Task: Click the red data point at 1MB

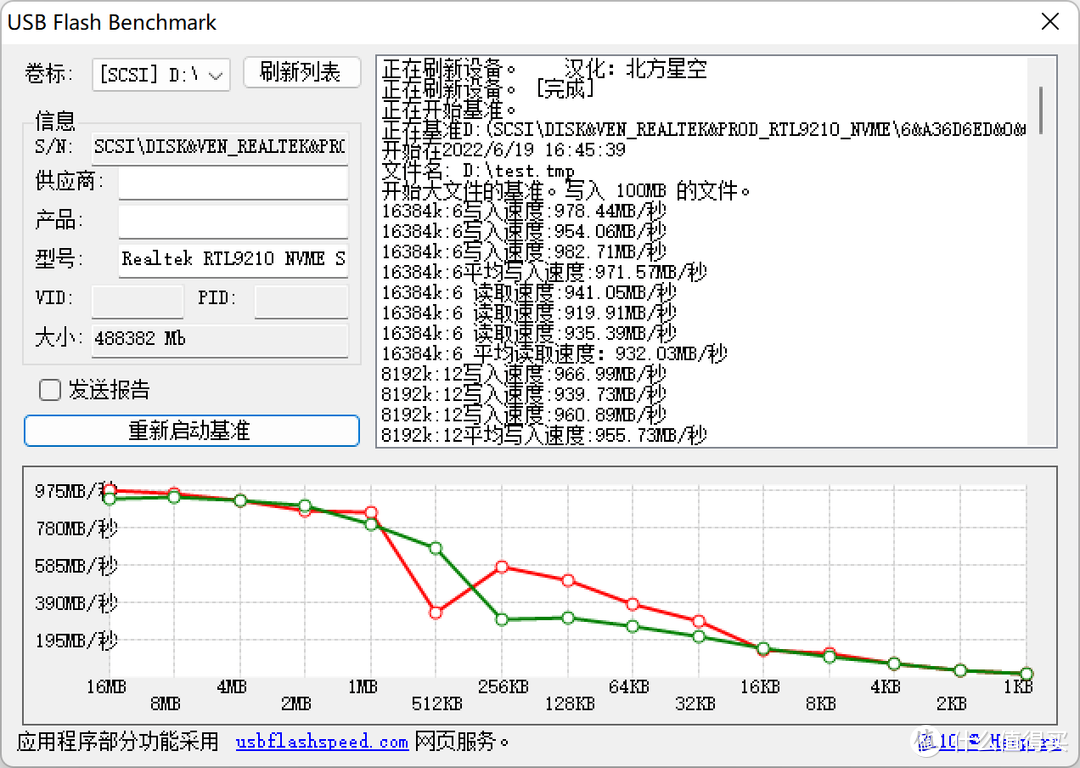Action: pos(371,512)
